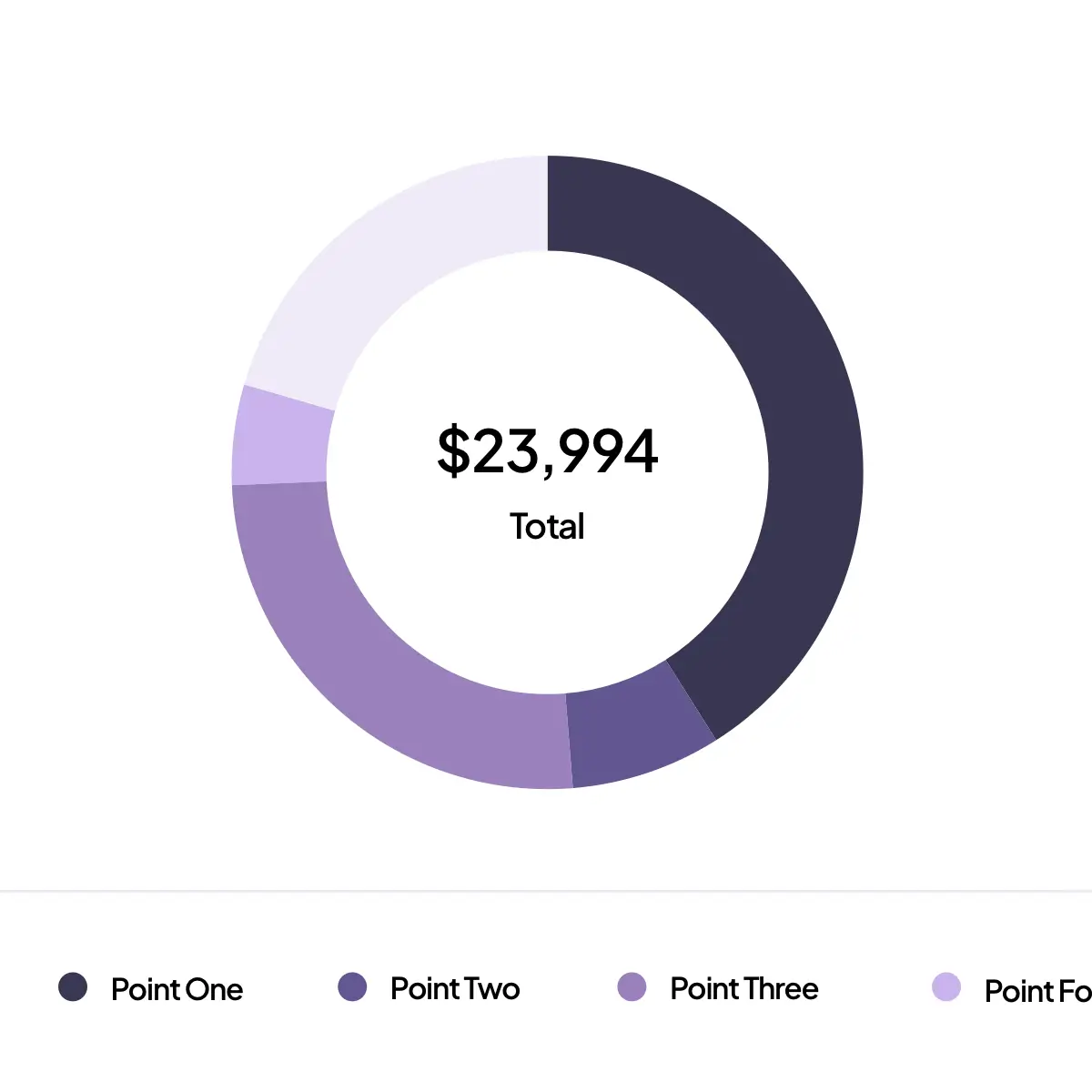Toggle the Point Two legend label
This screenshot has width=1092, height=1092.
click(455, 989)
